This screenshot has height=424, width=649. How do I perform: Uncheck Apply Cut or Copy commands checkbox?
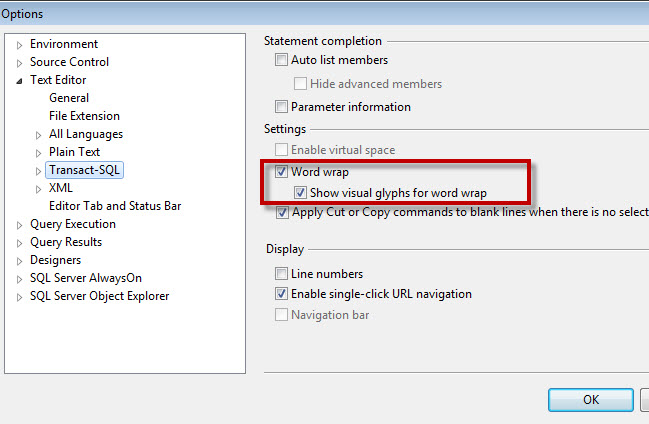282,213
